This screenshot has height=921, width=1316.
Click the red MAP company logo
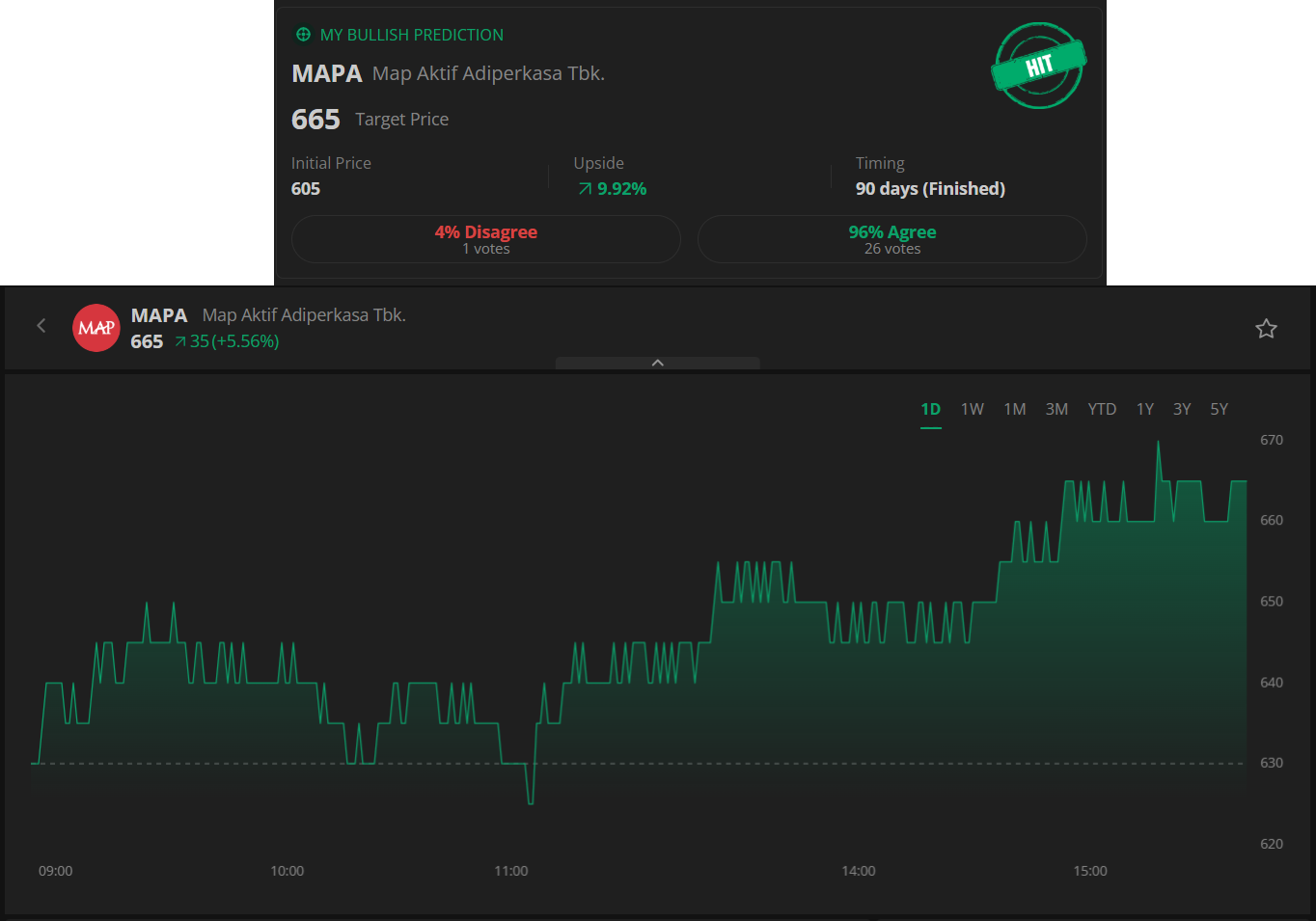[x=96, y=328]
